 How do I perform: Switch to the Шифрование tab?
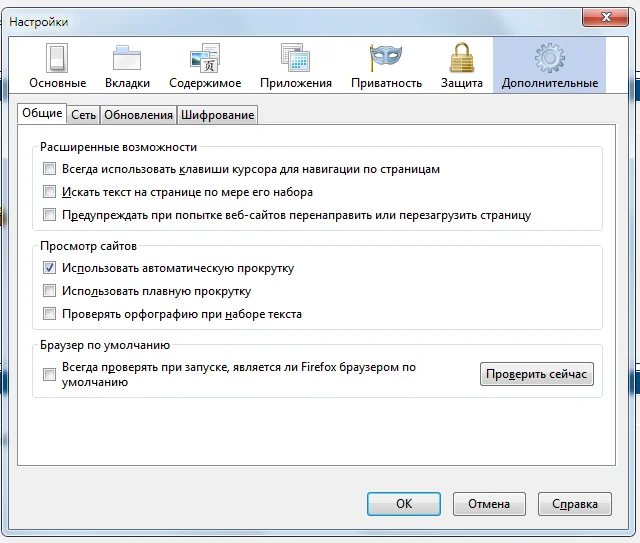[218, 115]
